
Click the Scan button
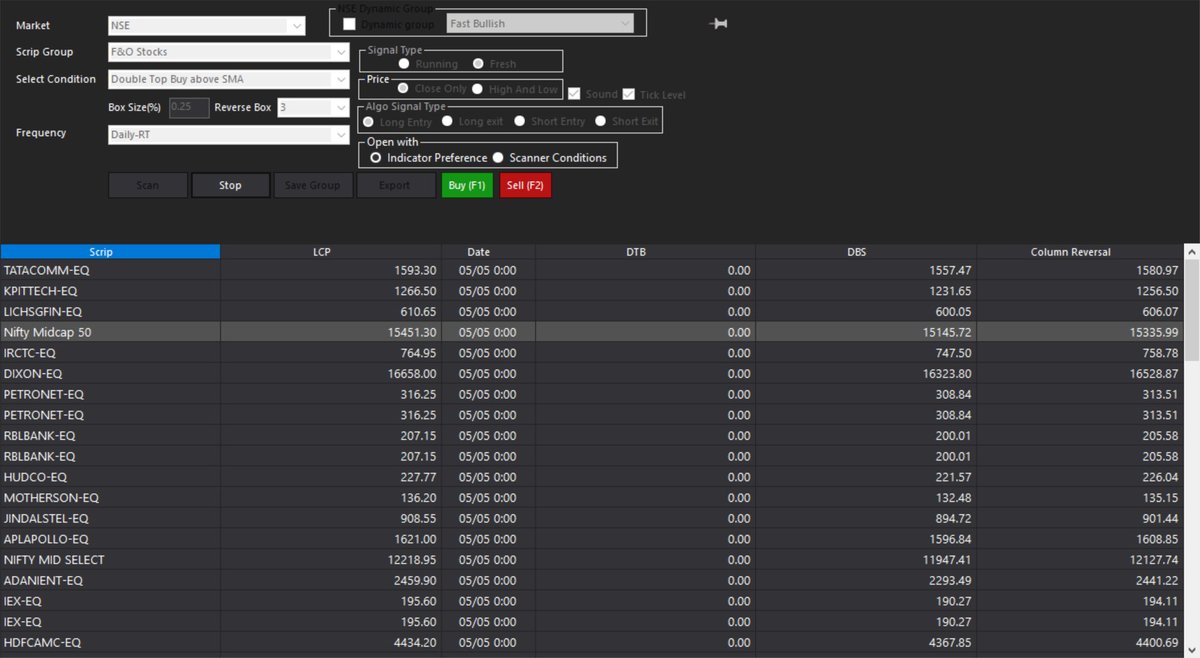(x=148, y=185)
